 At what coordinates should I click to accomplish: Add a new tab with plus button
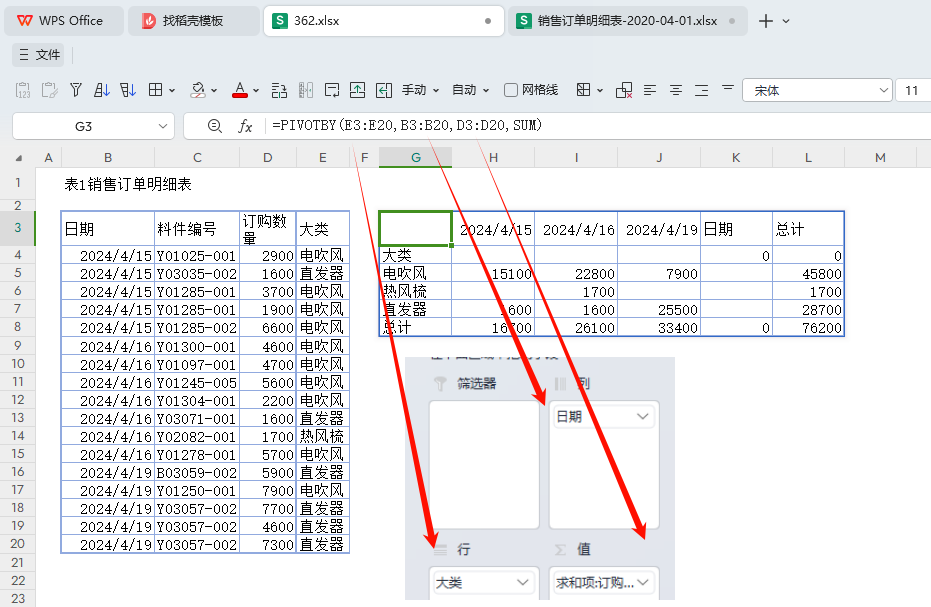click(766, 21)
